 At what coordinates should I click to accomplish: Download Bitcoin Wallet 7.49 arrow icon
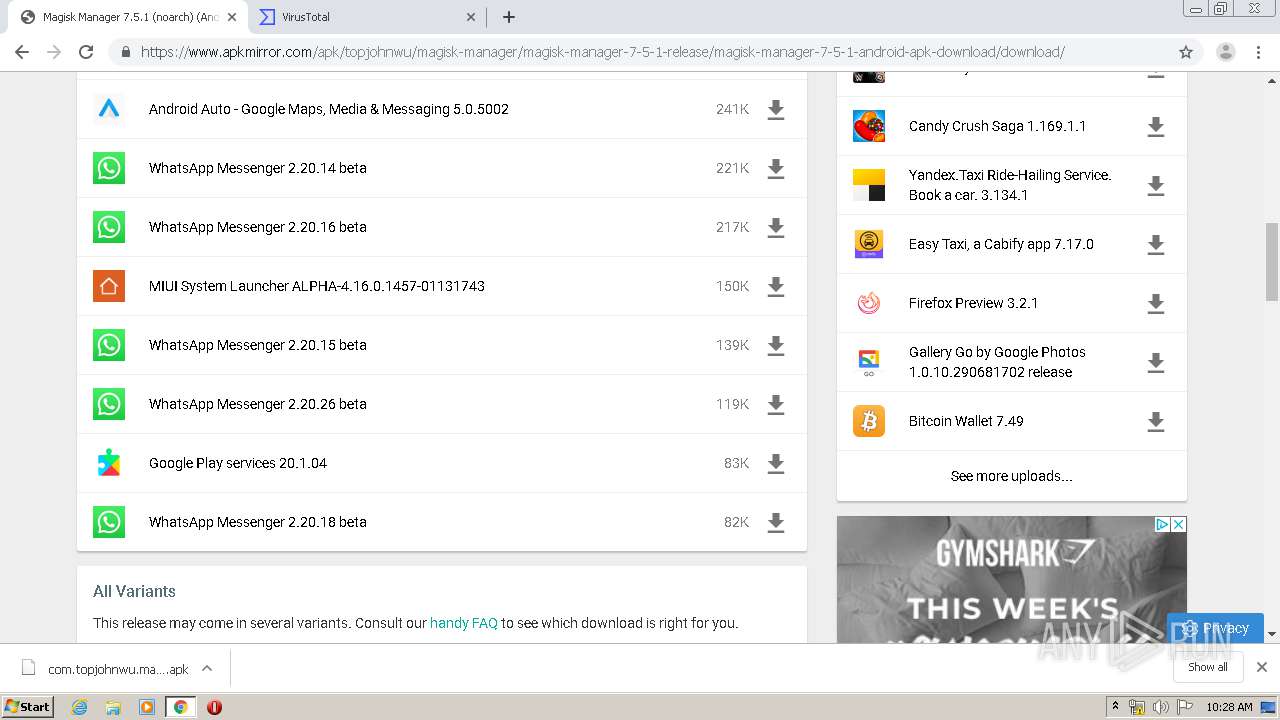point(1155,422)
